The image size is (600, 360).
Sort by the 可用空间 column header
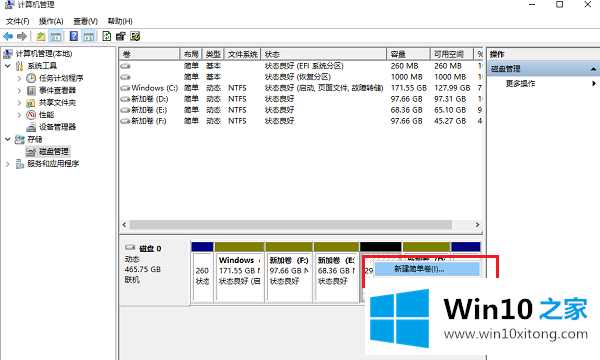coord(452,54)
